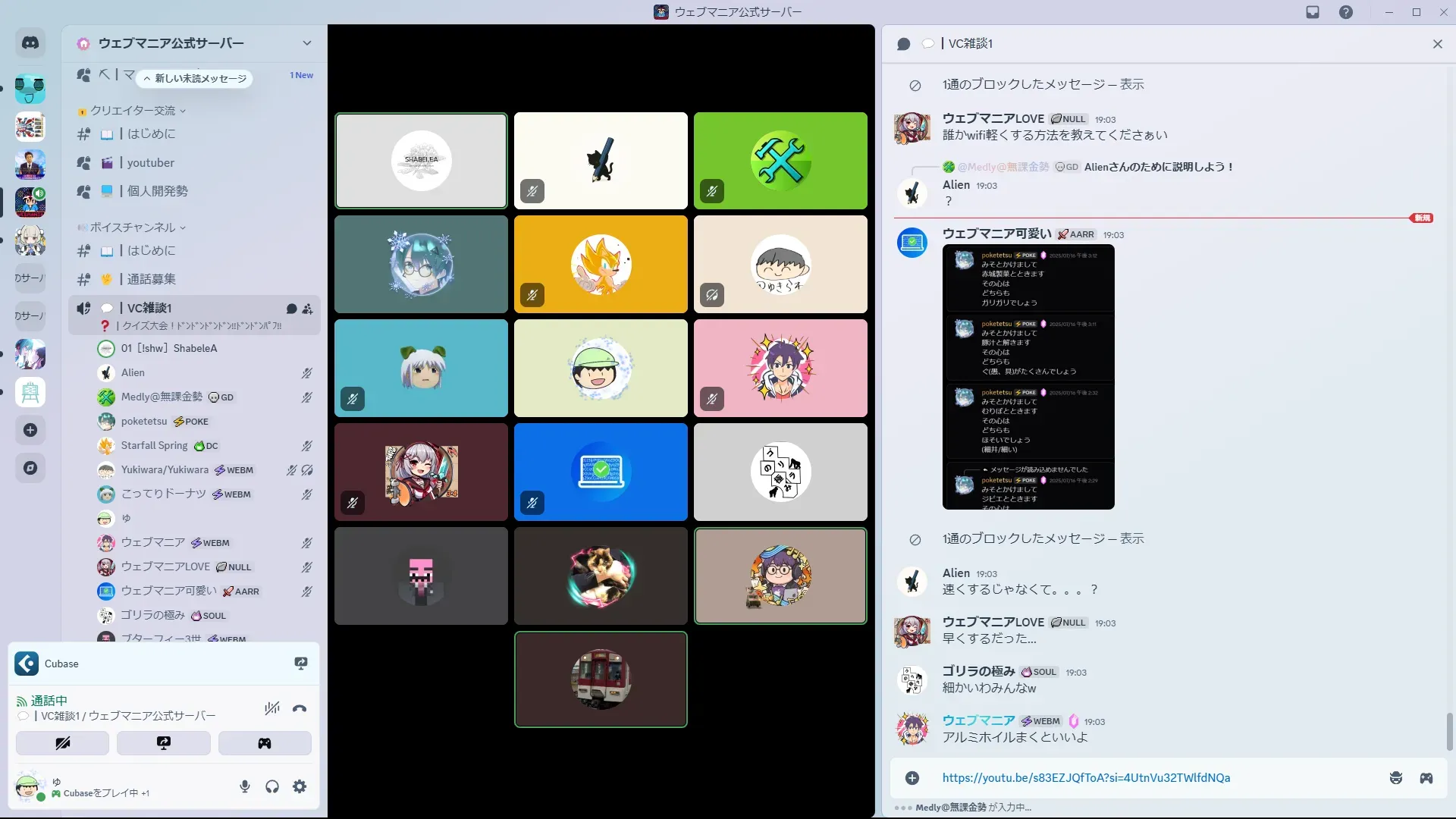Stream Cubase via screen share icon
The height and width of the screenshot is (819, 1456).
click(x=301, y=664)
